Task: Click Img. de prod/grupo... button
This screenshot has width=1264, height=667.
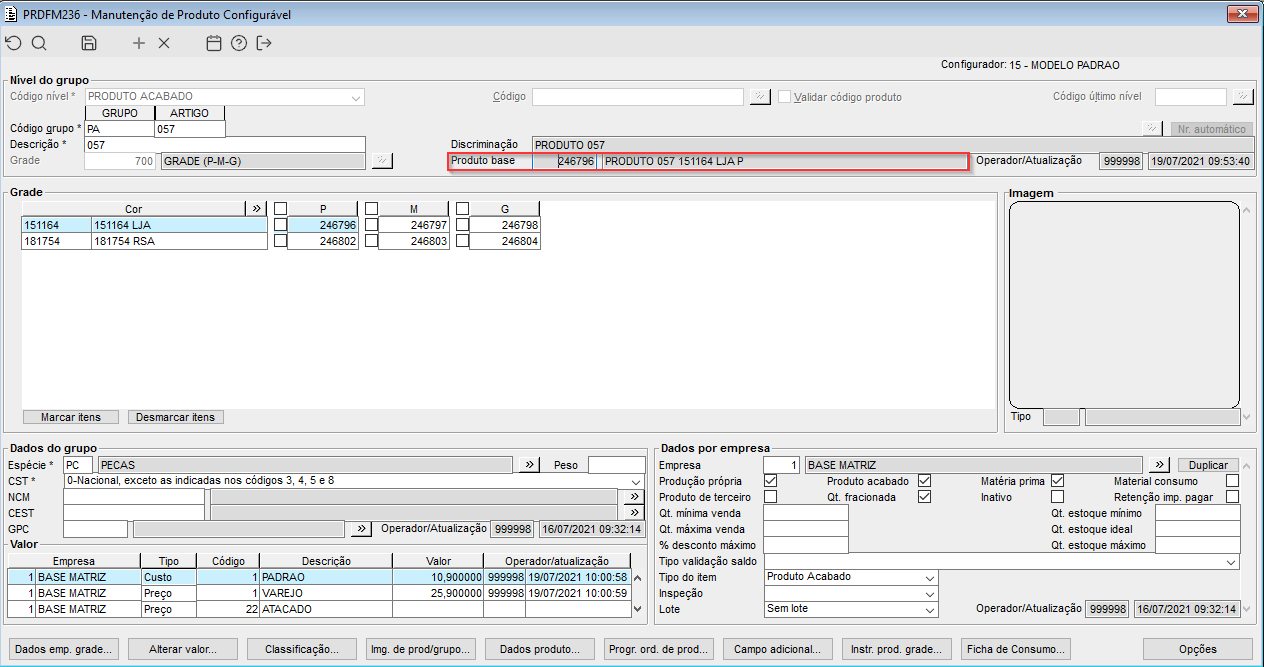Action: (421, 649)
